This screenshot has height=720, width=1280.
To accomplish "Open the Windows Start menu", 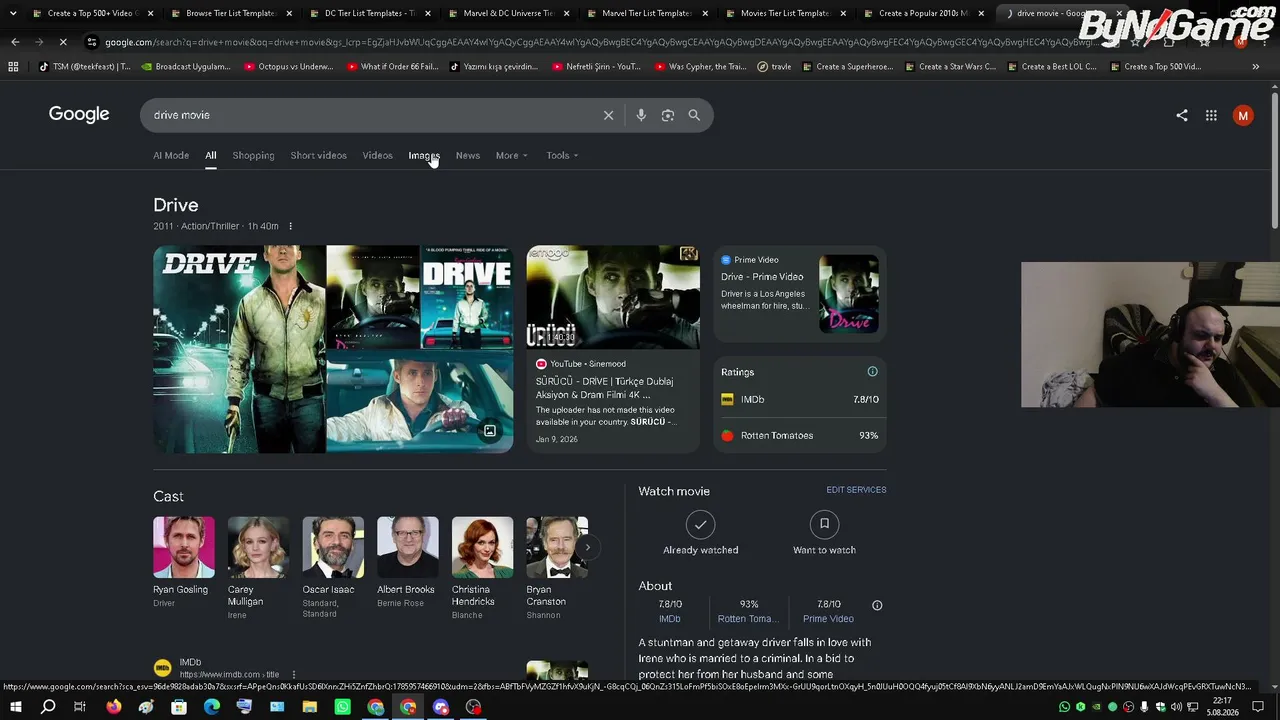I will tap(15, 707).
